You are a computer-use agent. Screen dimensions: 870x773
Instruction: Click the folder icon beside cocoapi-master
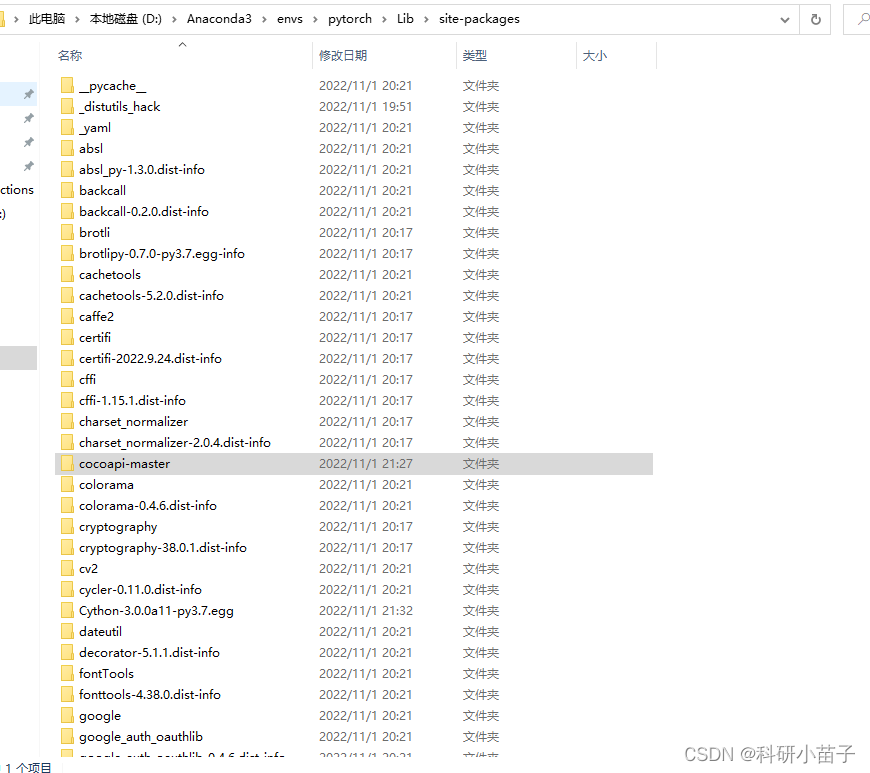point(66,463)
